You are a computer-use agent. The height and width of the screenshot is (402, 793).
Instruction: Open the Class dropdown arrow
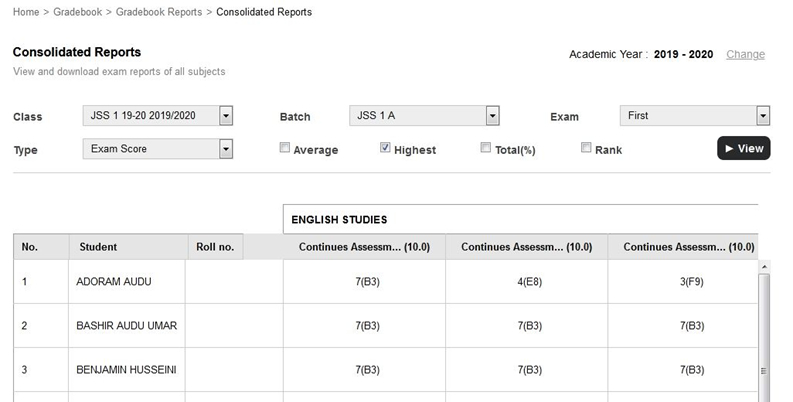[x=226, y=116]
